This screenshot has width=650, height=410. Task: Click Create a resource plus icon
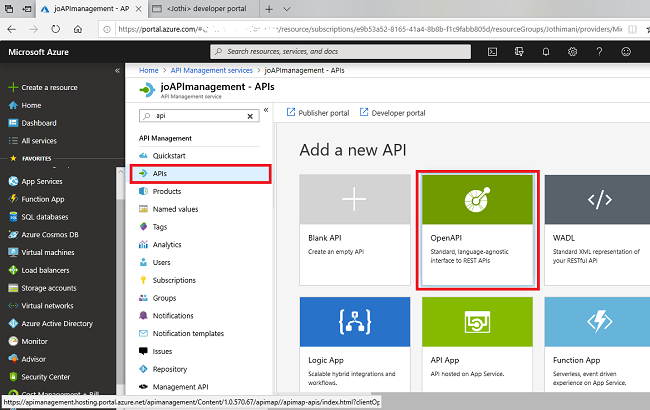13,87
